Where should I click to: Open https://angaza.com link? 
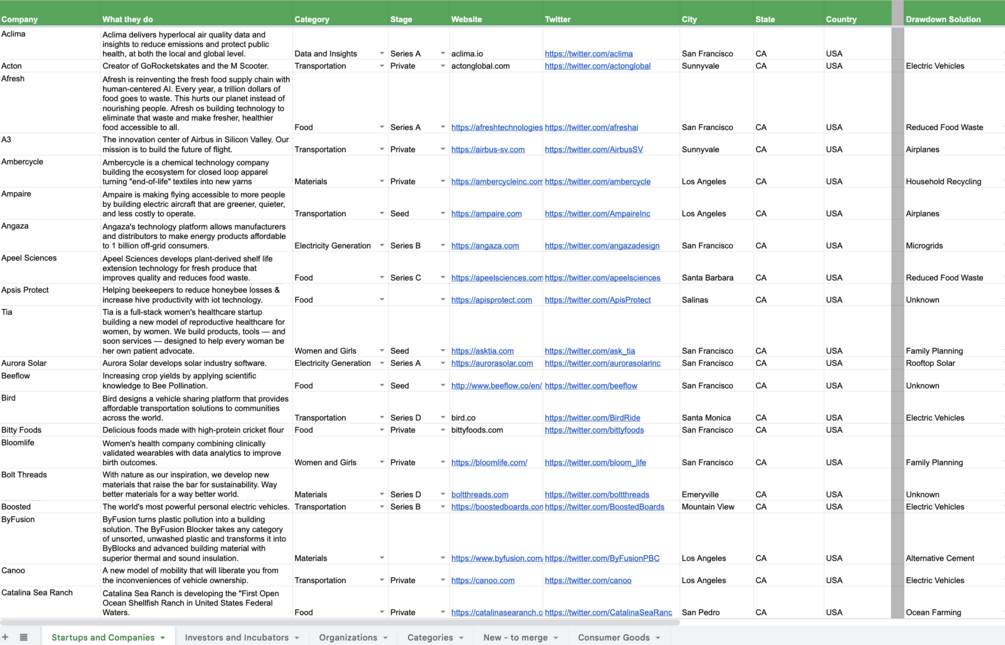(485, 246)
